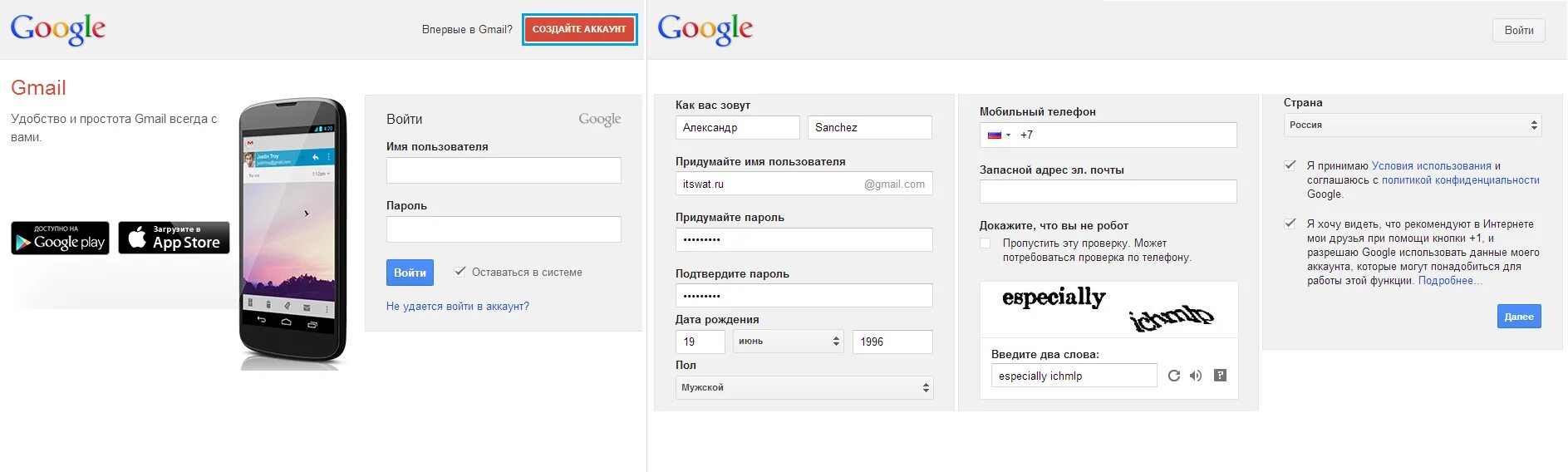Toggle the stay signed in checkbox
The image size is (1568, 472).
click(460, 271)
